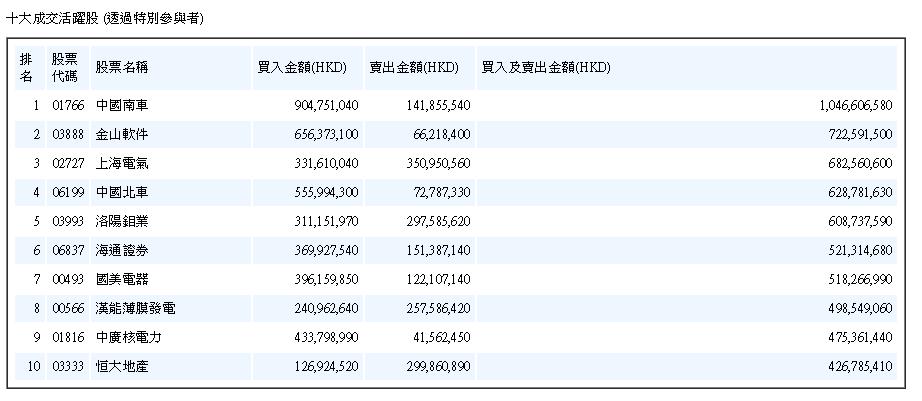Select stock name 恒大地產
Image resolution: width=922 pixels, height=401 pixels.
tap(121, 367)
